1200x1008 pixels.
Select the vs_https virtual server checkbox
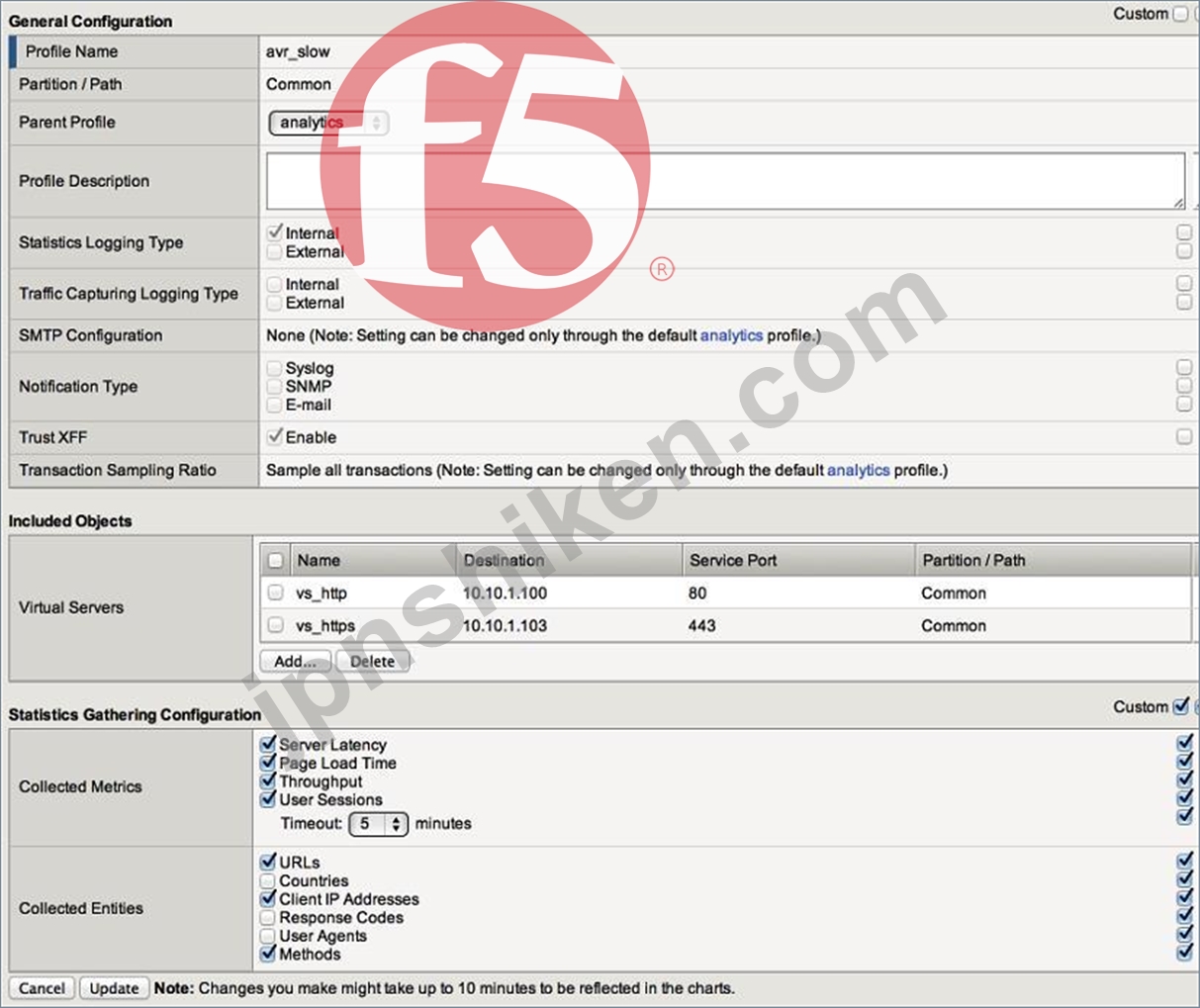(x=276, y=625)
